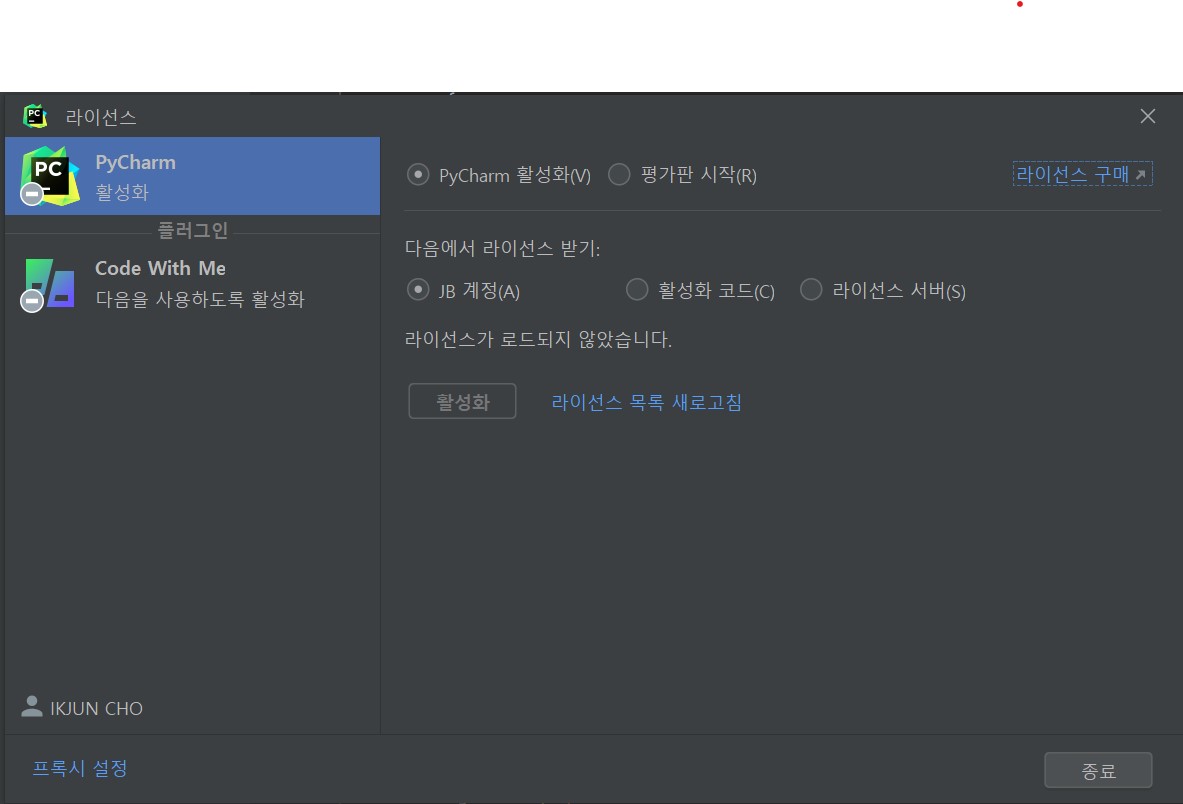Click '라이선스 목록 새로고침' link

(647, 402)
